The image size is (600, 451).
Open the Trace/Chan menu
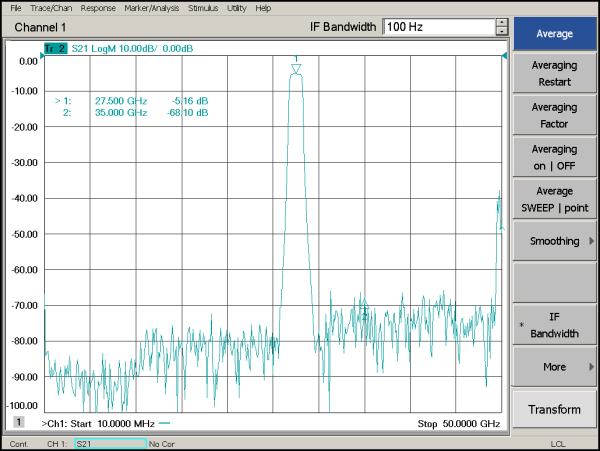point(51,8)
